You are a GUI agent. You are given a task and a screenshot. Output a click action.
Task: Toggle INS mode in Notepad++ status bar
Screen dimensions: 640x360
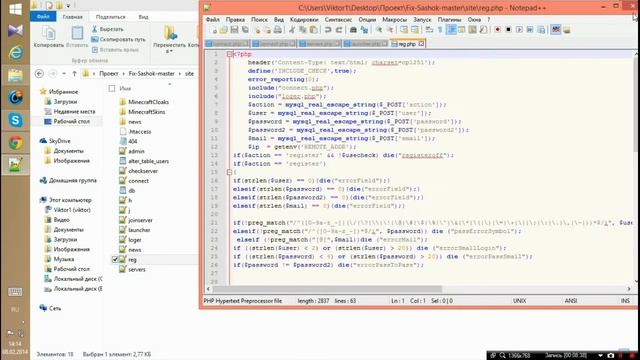click(x=625, y=301)
